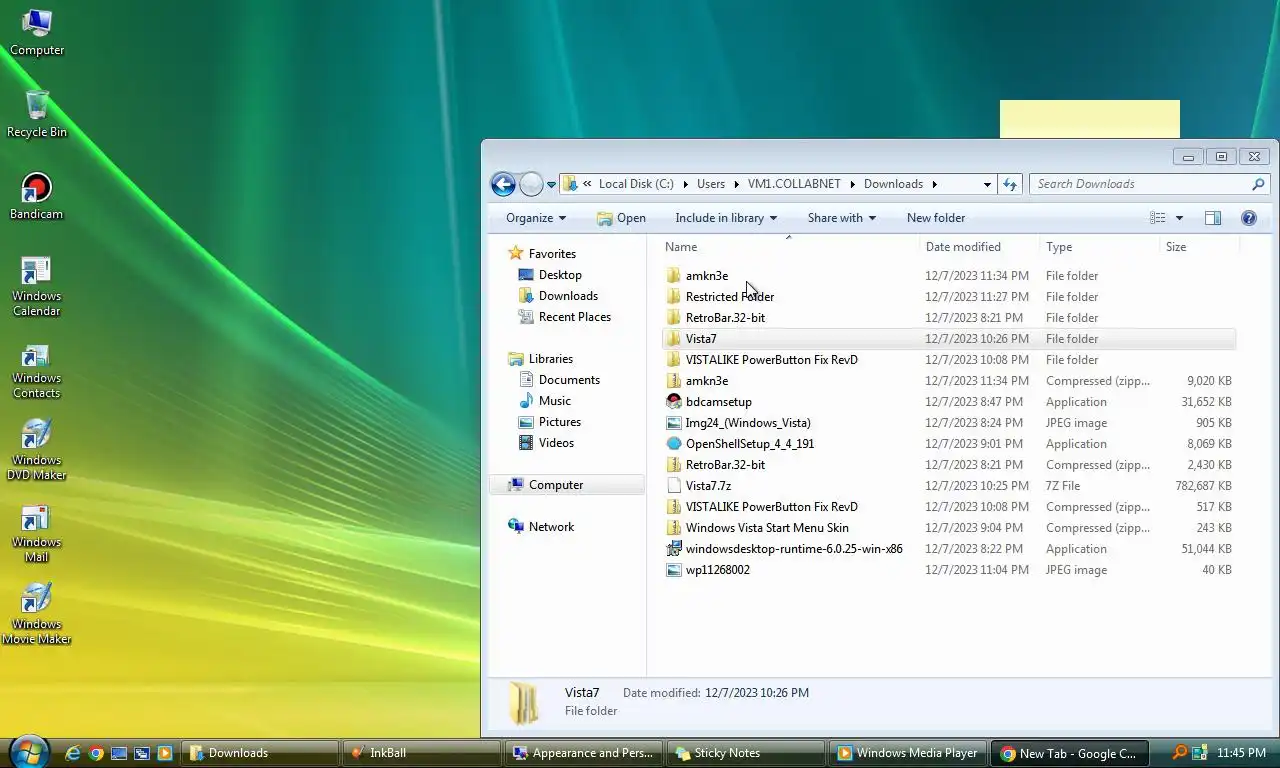Open the Videos library

point(546,443)
